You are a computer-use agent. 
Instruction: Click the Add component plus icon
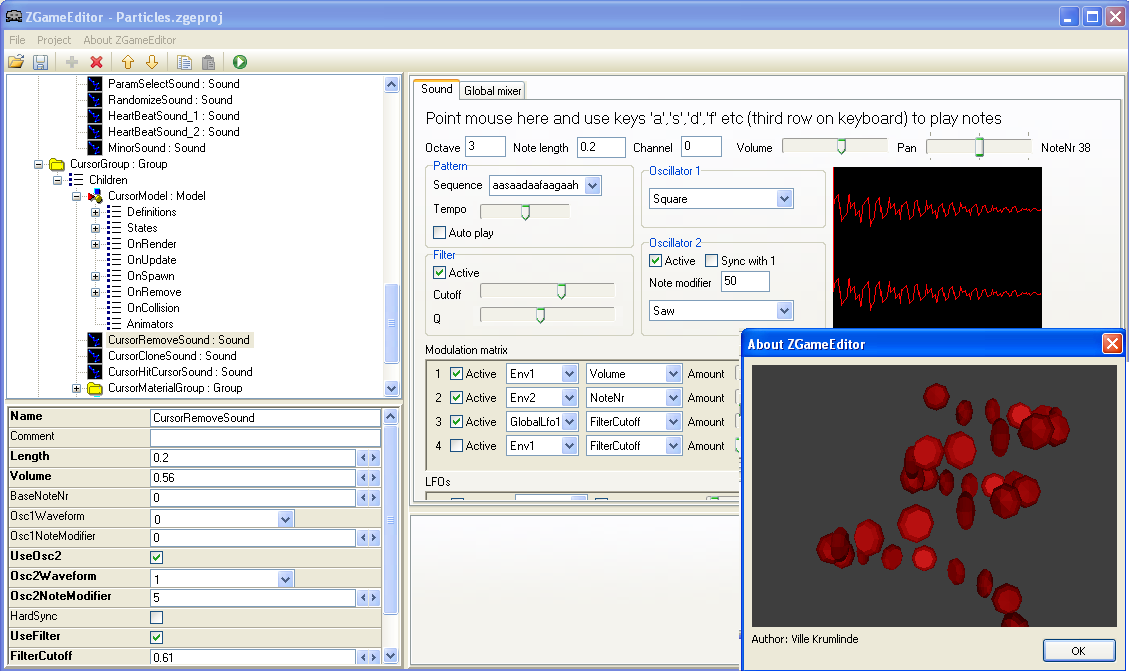72,62
